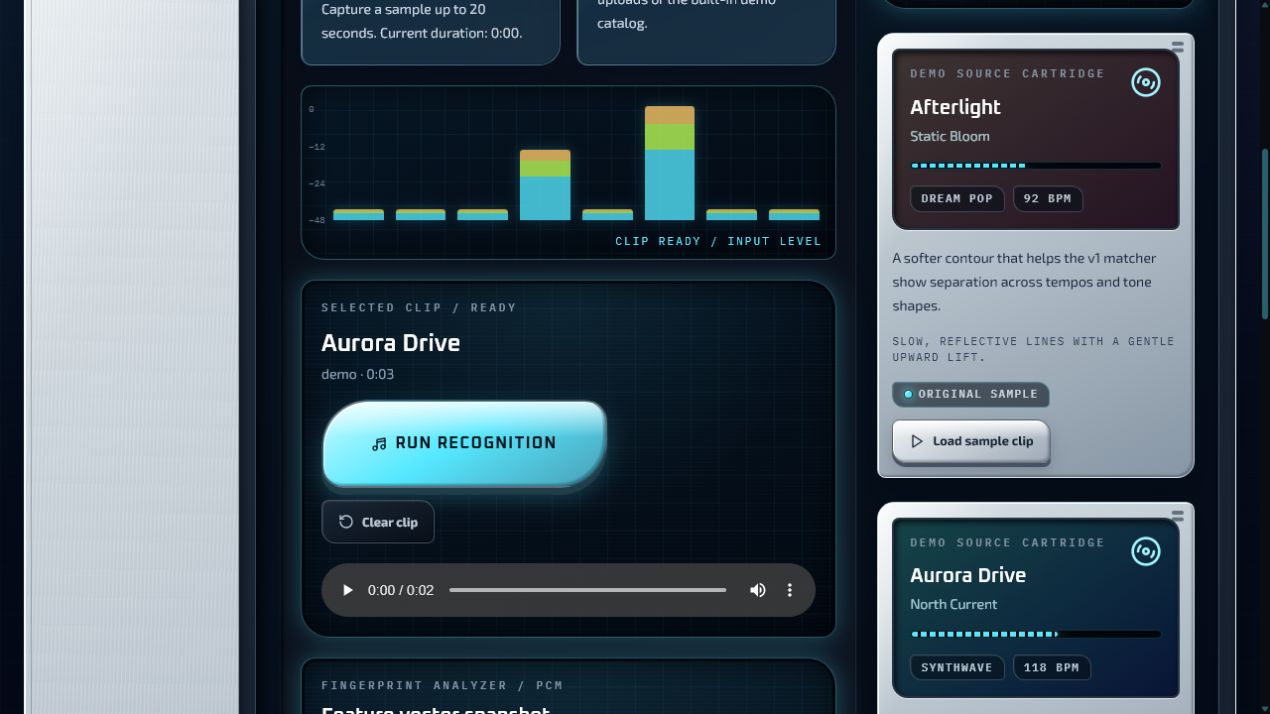Click the audio time display 0:00 / 0:02
Viewport: 1270px width, 714px height.
coord(401,590)
